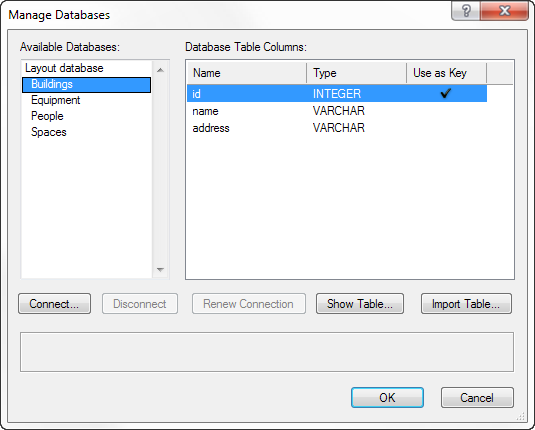Click the Cancel button
This screenshot has width=535, height=430.
(x=477, y=397)
